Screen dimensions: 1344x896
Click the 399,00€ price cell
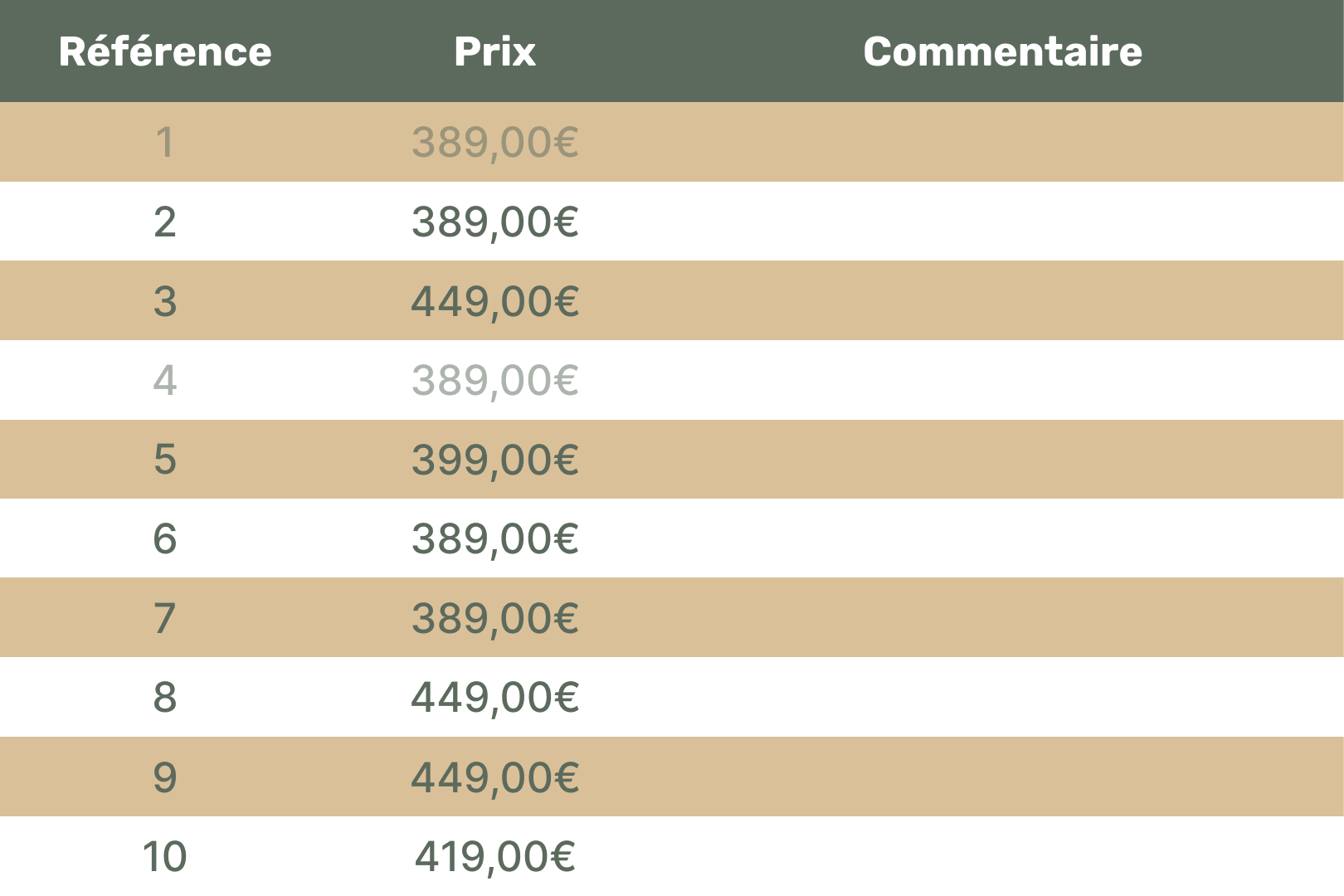494,459
